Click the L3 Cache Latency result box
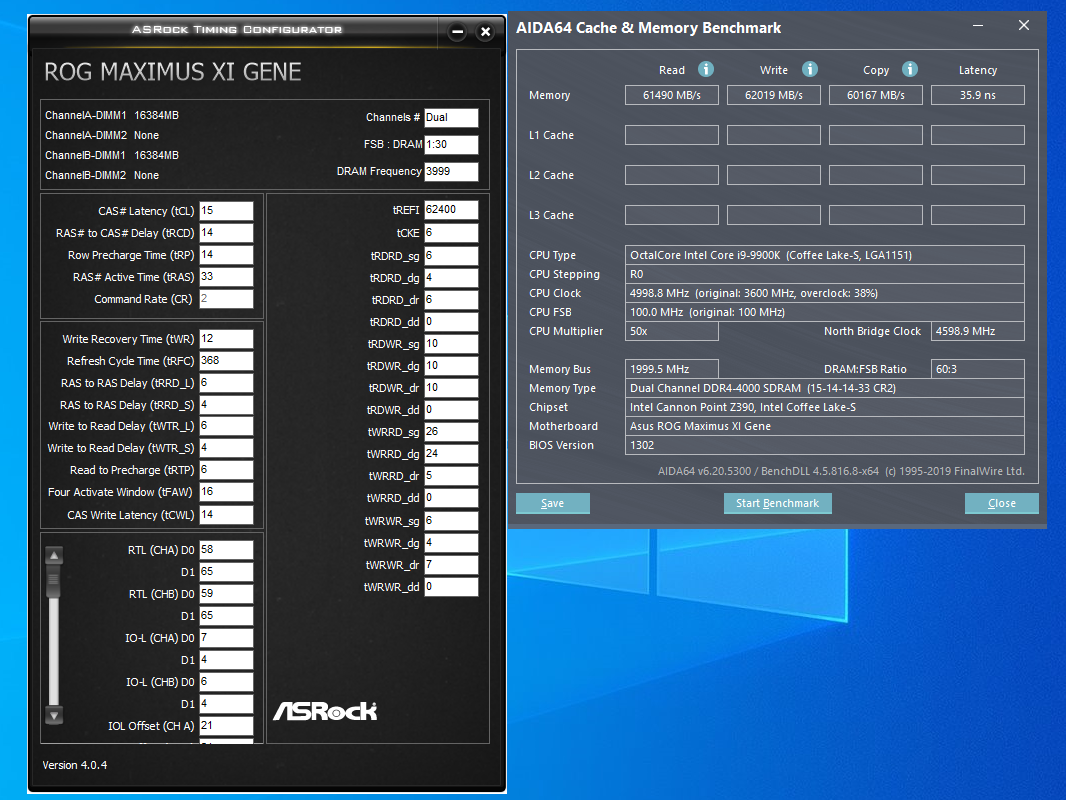The height and width of the screenshot is (800, 1066). (x=978, y=215)
